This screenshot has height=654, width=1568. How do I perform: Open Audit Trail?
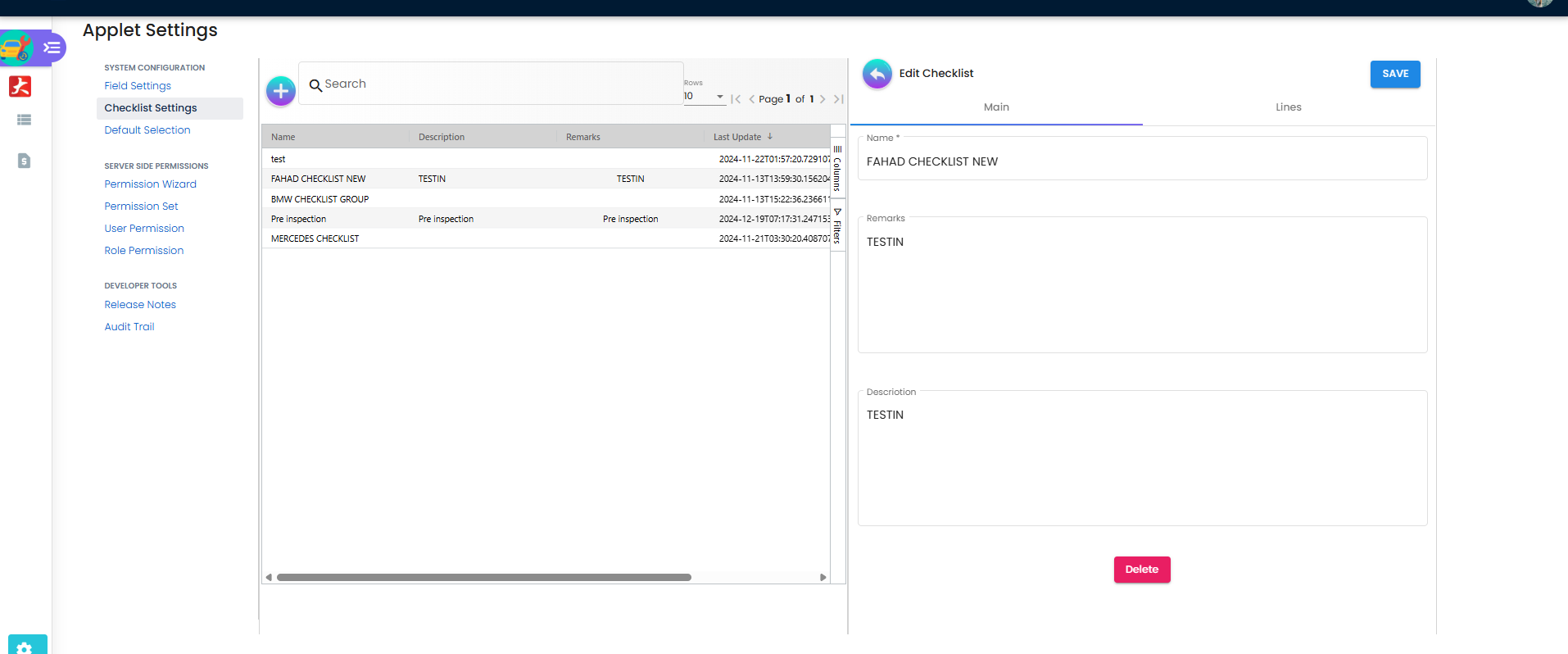tap(129, 327)
